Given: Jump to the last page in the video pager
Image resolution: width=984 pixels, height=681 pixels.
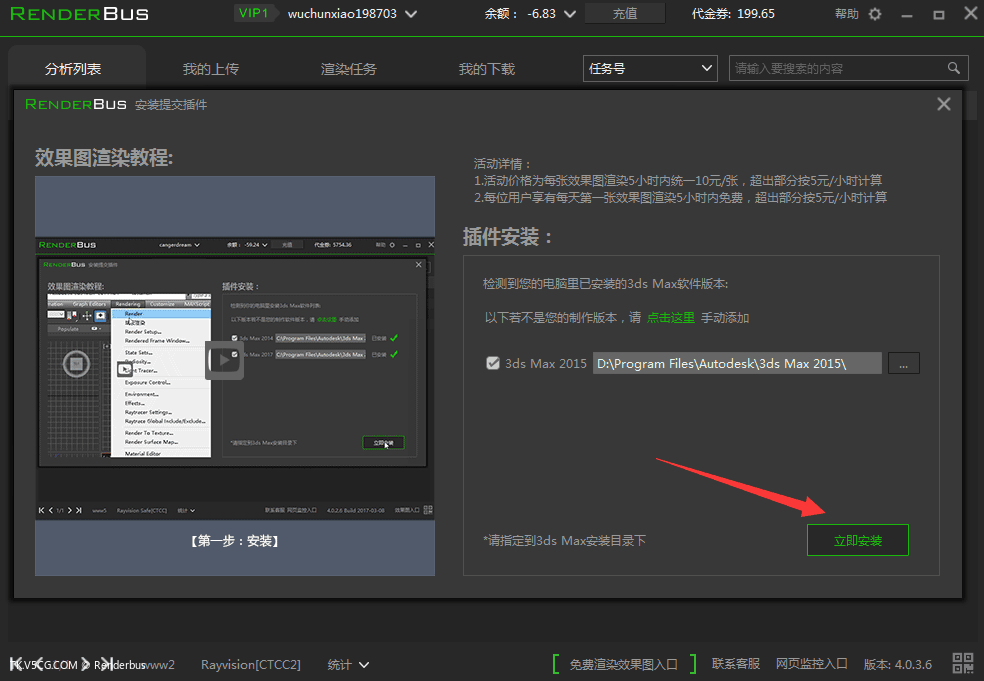Looking at the screenshot, I should click(78, 510).
